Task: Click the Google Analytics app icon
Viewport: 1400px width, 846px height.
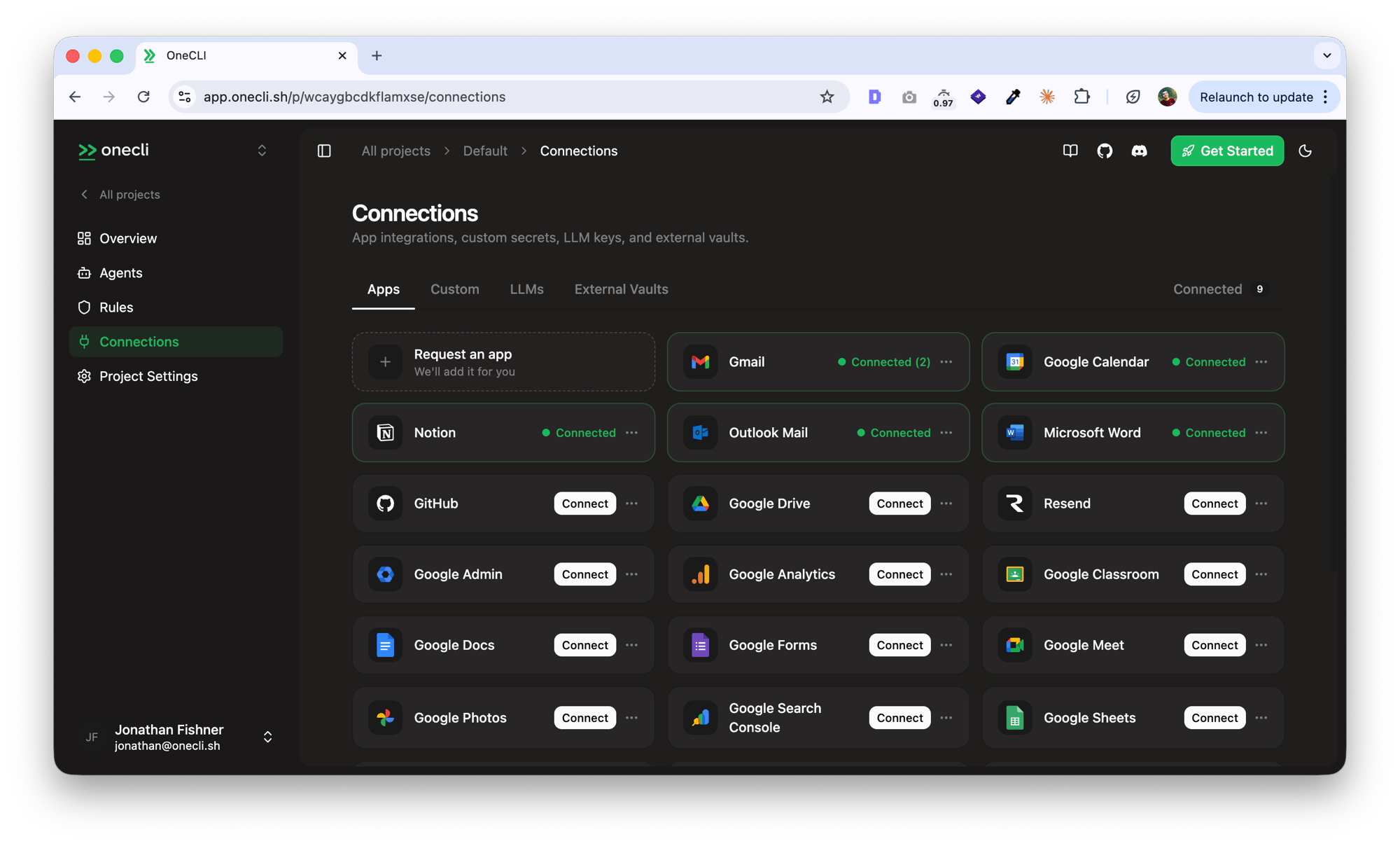Action: 700,574
